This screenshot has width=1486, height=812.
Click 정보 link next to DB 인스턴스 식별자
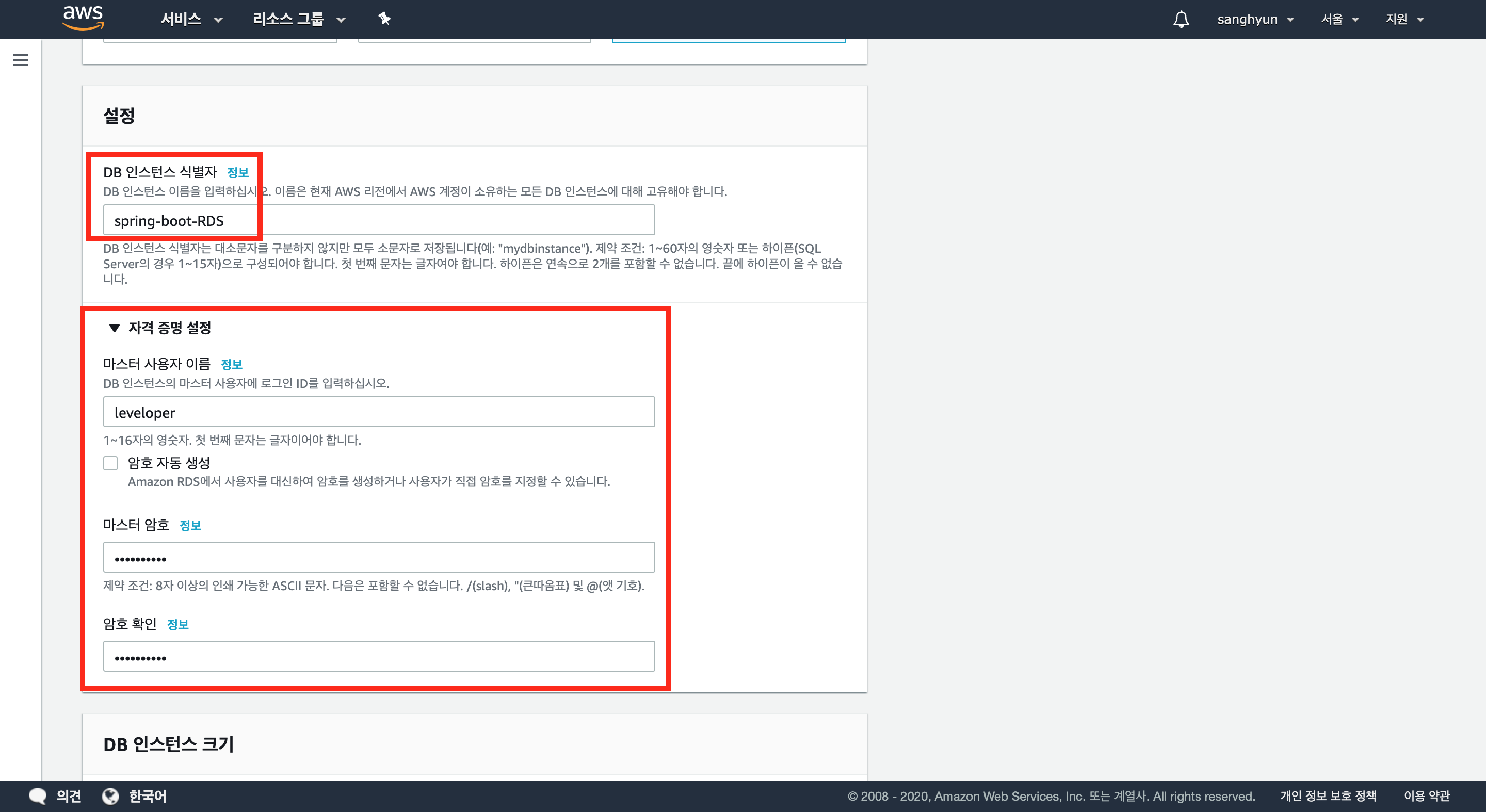click(238, 172)
